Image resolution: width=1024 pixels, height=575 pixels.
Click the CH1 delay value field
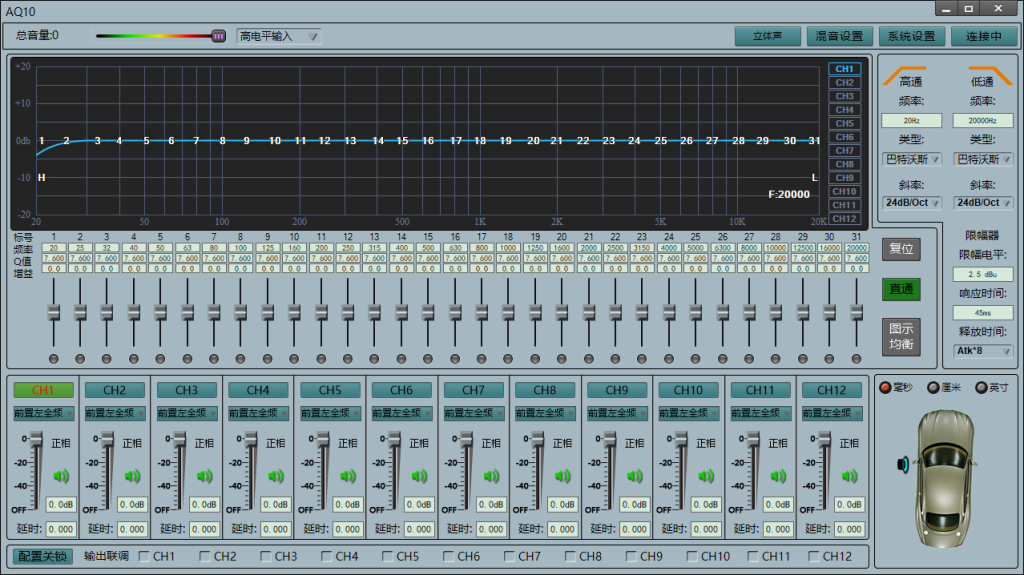61,529
